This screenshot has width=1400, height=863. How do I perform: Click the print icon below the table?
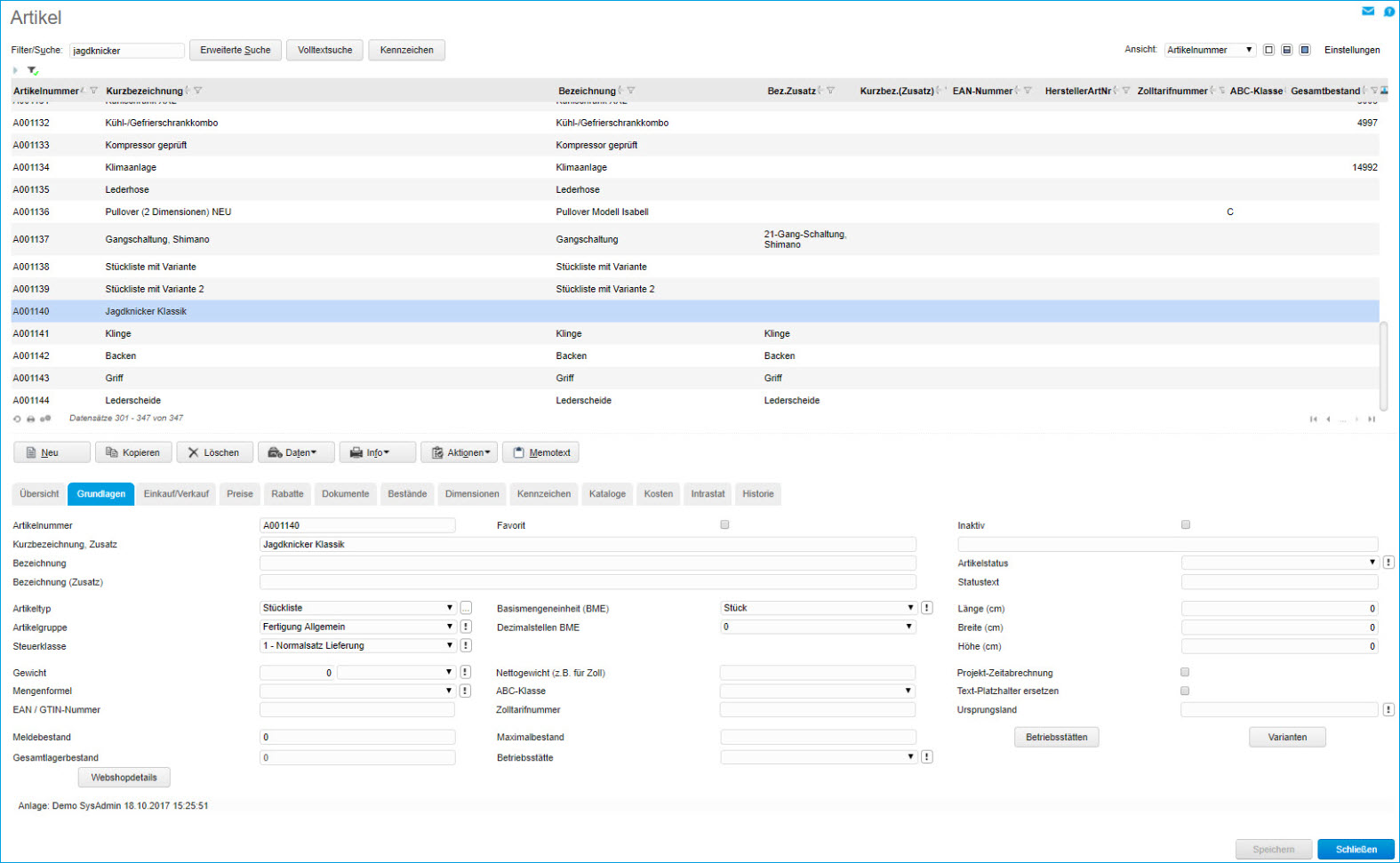[x=30, y=419]
